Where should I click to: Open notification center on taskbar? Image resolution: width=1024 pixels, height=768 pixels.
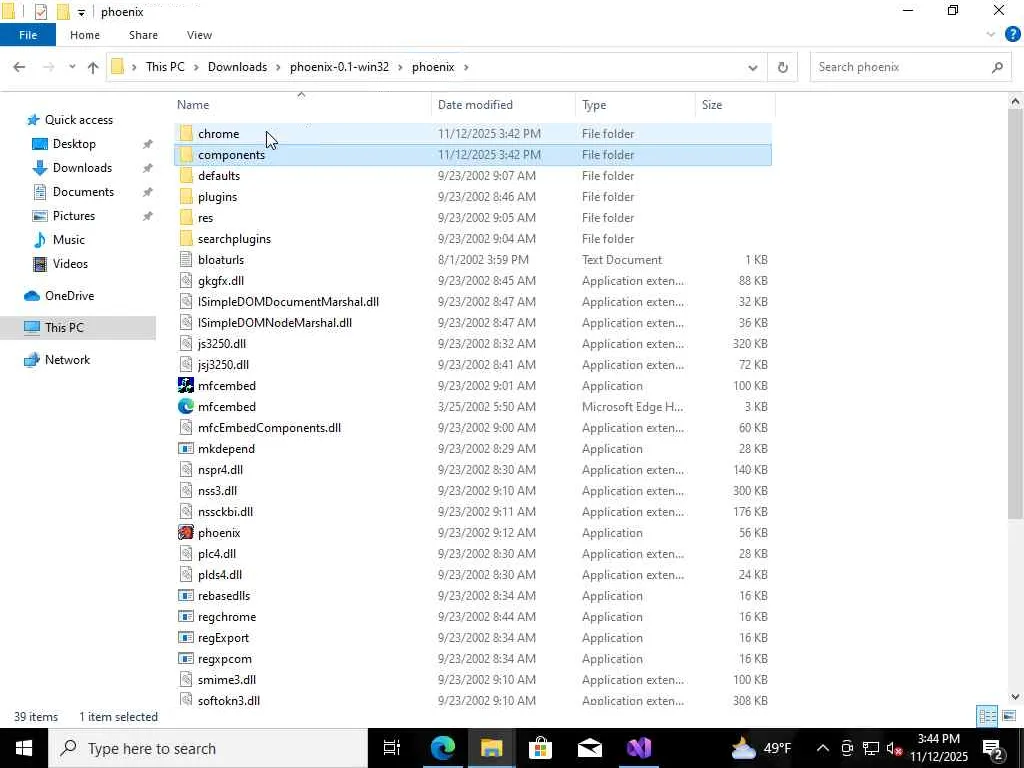[995, 748]
